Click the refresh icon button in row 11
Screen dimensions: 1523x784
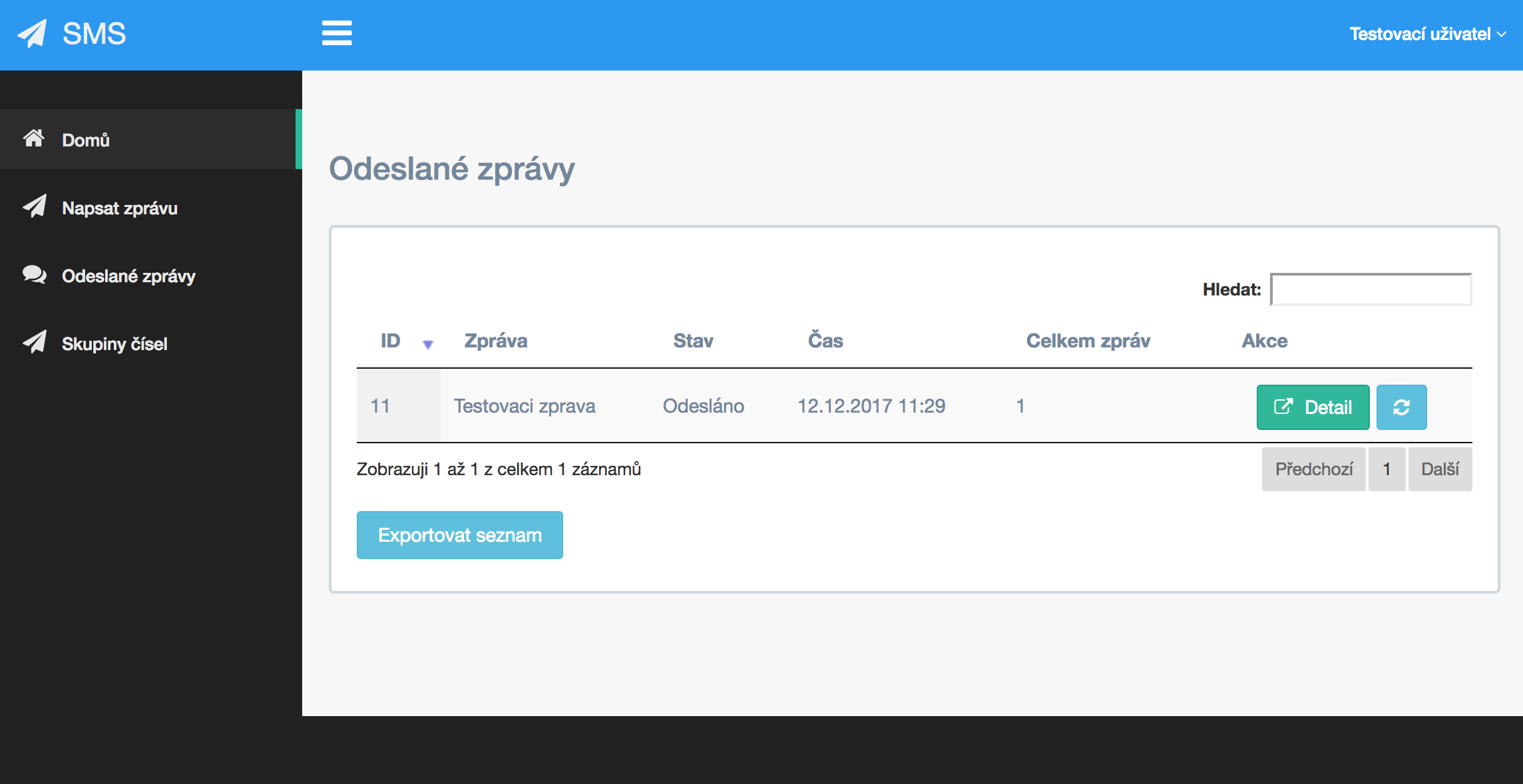[1401, 407]
